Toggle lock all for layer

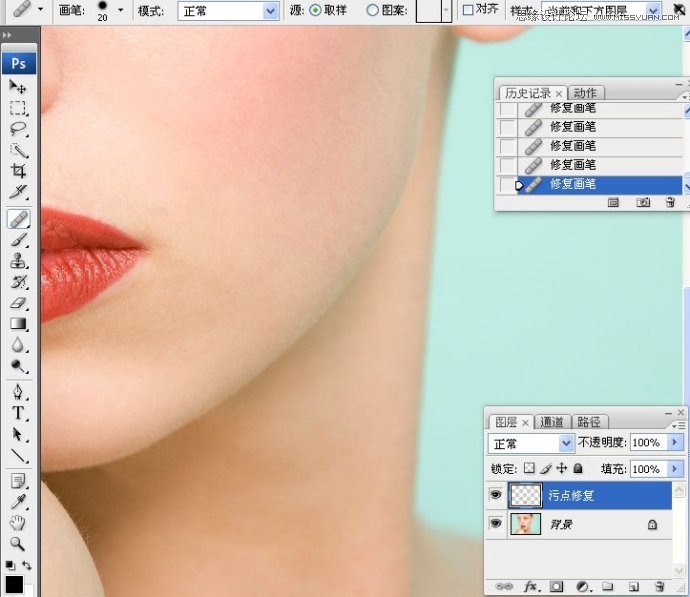pyautogui.click(x=578, y=469)
